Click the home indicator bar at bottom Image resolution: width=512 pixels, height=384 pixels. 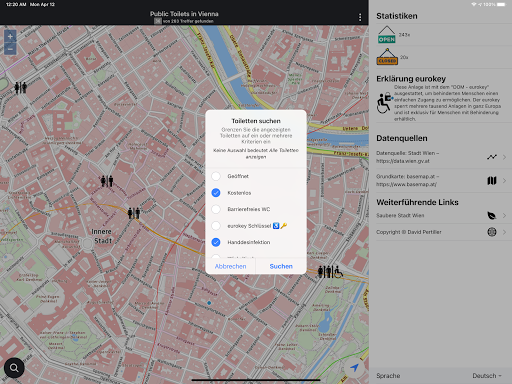click(256, 380)
